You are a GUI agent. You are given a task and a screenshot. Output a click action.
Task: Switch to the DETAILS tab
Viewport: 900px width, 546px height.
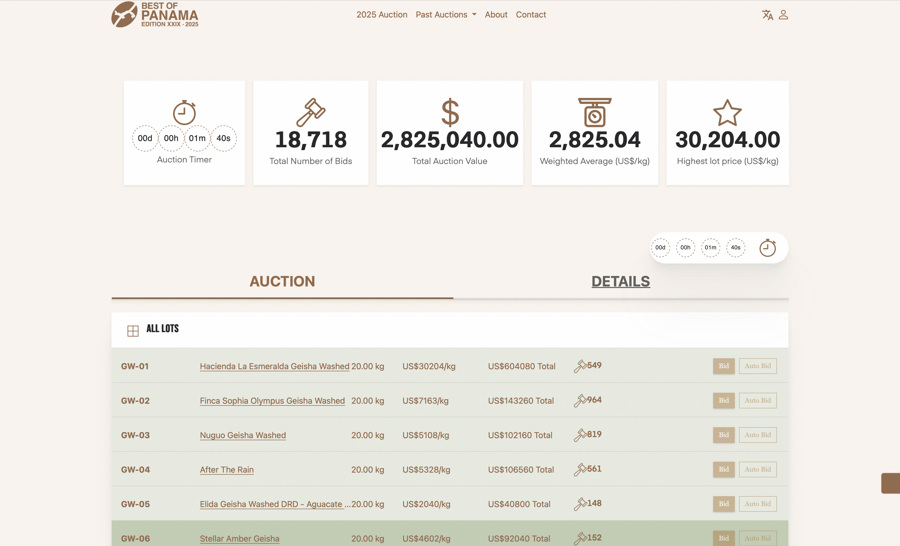pyautogui.click(x=620, y=282)
